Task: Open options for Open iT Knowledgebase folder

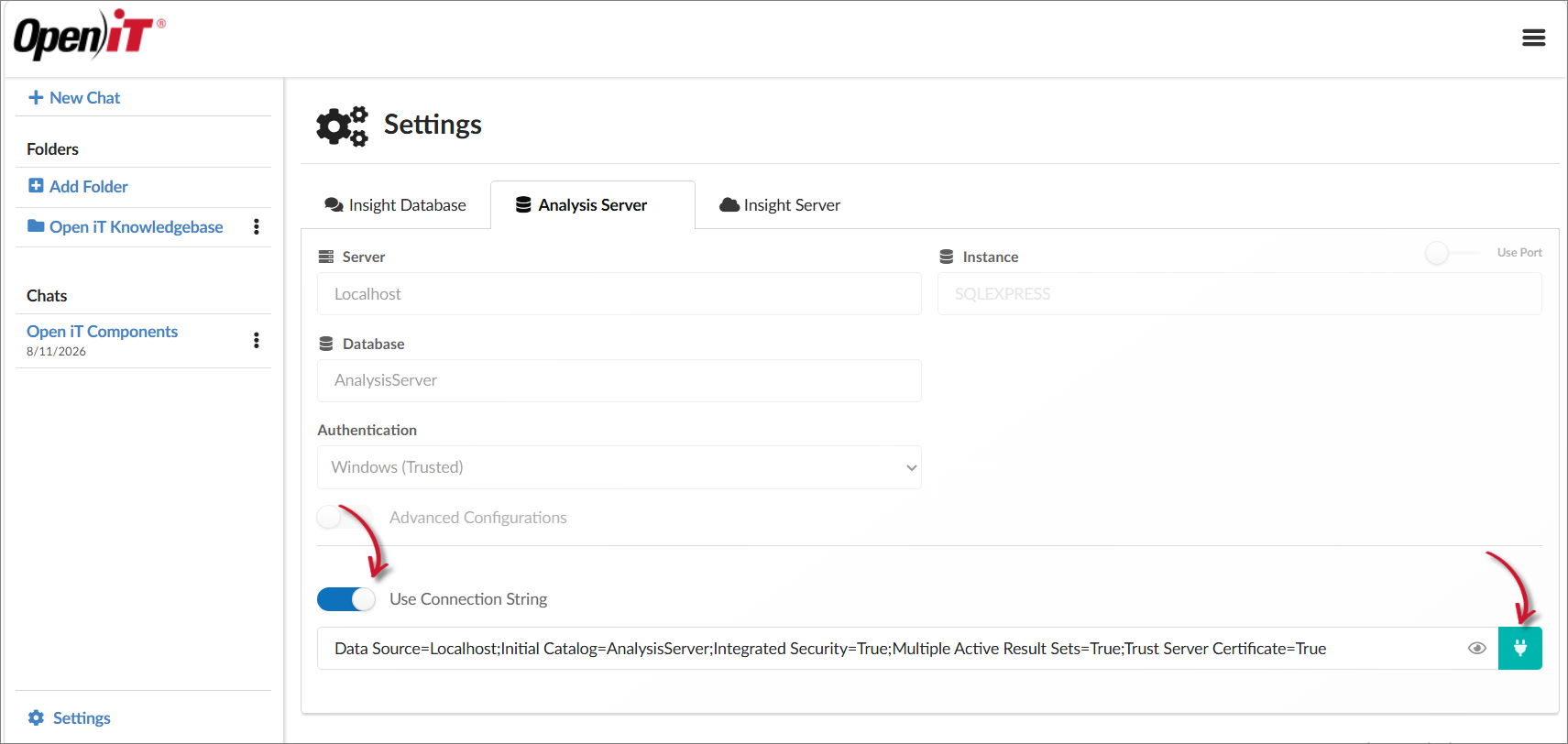Action: [x=257, y=227]
